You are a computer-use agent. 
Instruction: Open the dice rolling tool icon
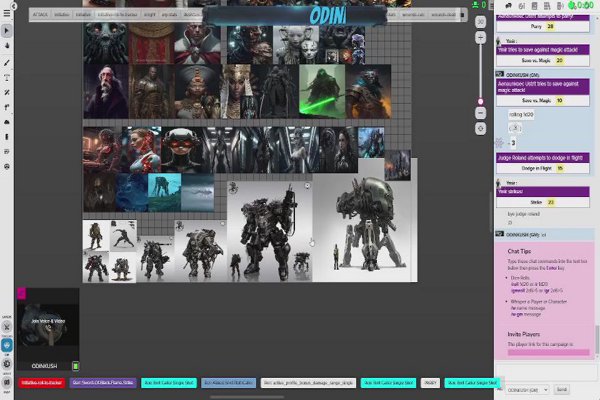tap(7, 167)
